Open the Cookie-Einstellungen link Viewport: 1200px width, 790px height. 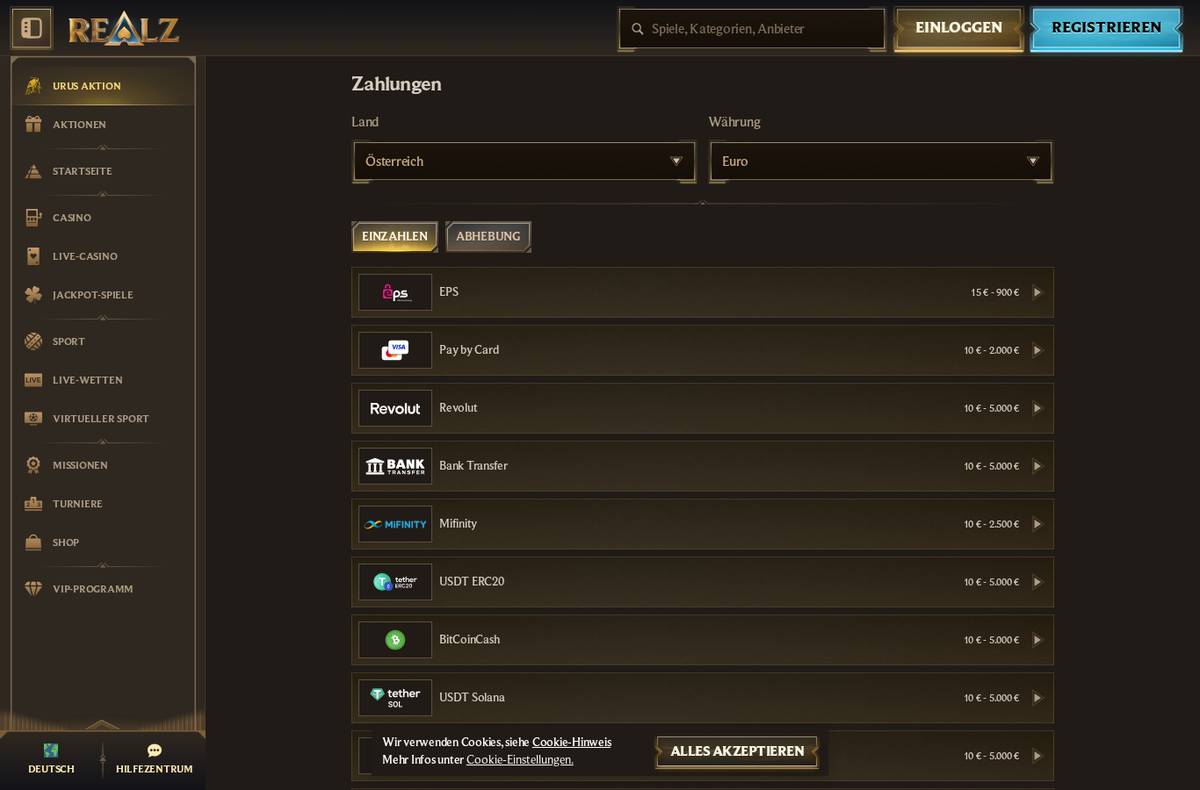(520, 760)
